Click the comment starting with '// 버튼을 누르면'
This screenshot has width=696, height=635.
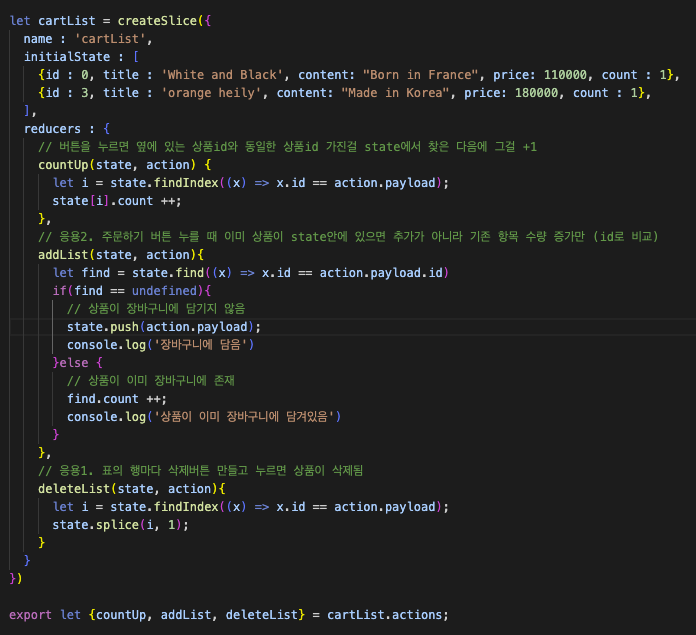coord(287,147)
